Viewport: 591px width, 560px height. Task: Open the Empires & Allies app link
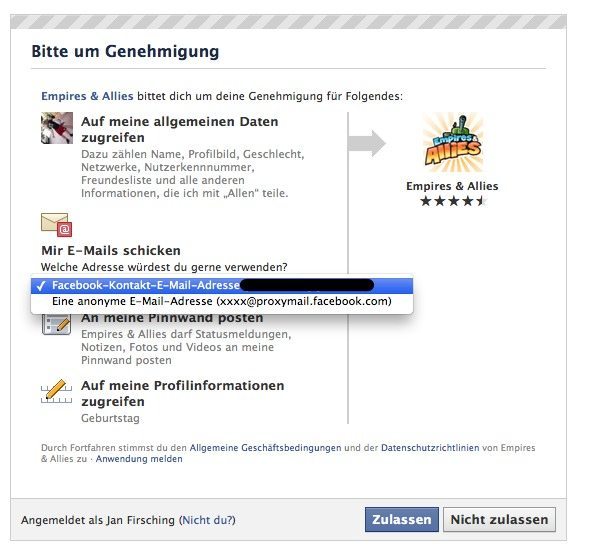tap(87, 96)
